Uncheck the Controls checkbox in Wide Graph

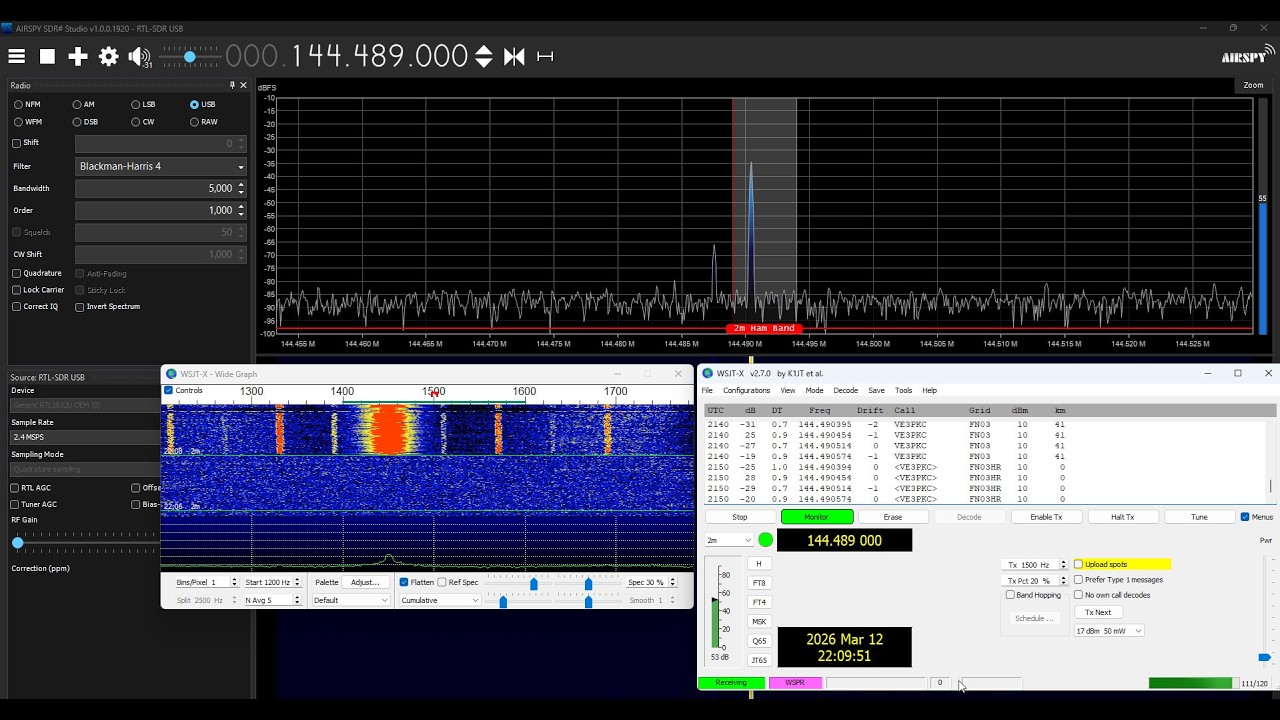click(x=168, y=390)
